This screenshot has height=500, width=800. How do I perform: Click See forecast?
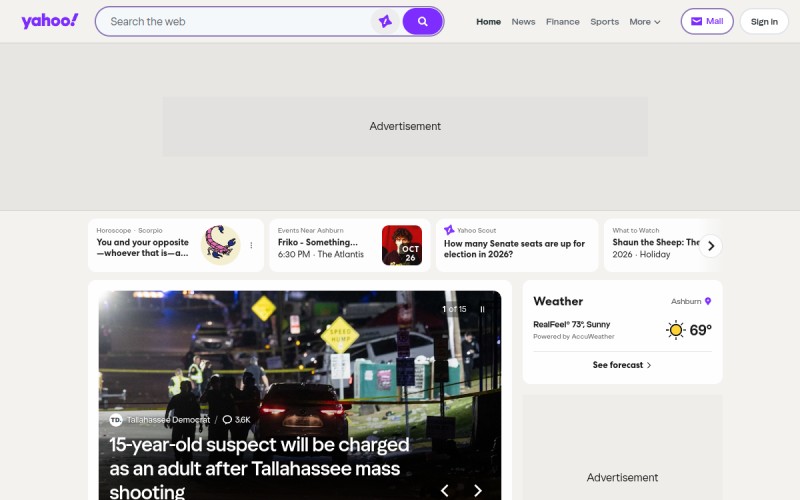coord(622,365)
